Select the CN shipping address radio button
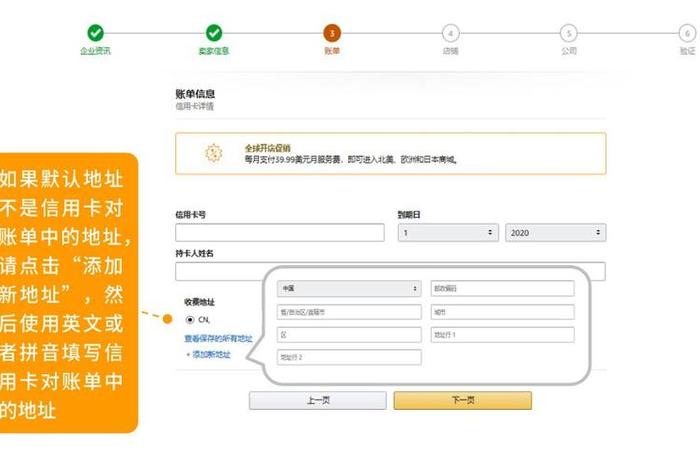 190,320
